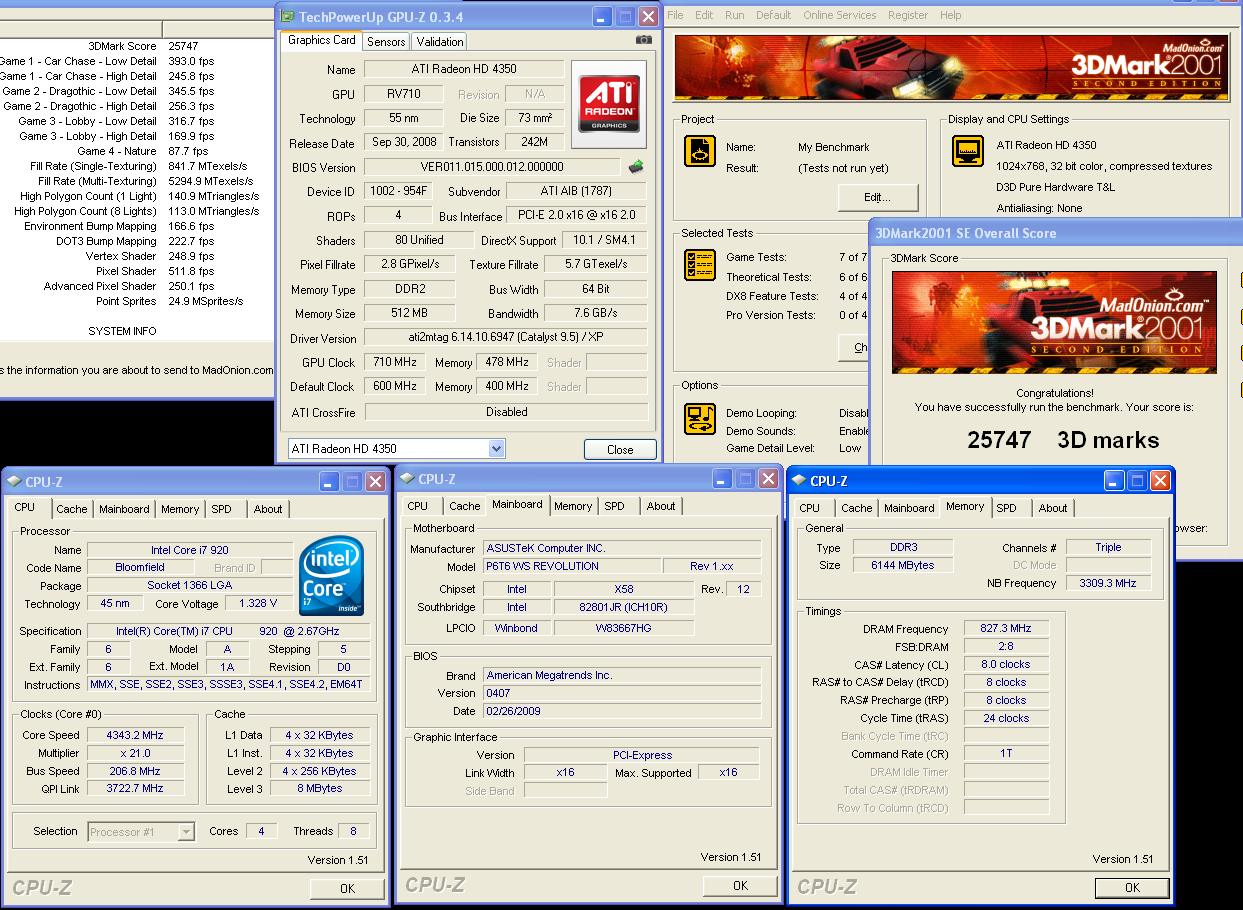The height and width of the screenshot is (910, 1243).
Task: Click the ATI CrossFire Disabled field
Action: coord(506,412)
